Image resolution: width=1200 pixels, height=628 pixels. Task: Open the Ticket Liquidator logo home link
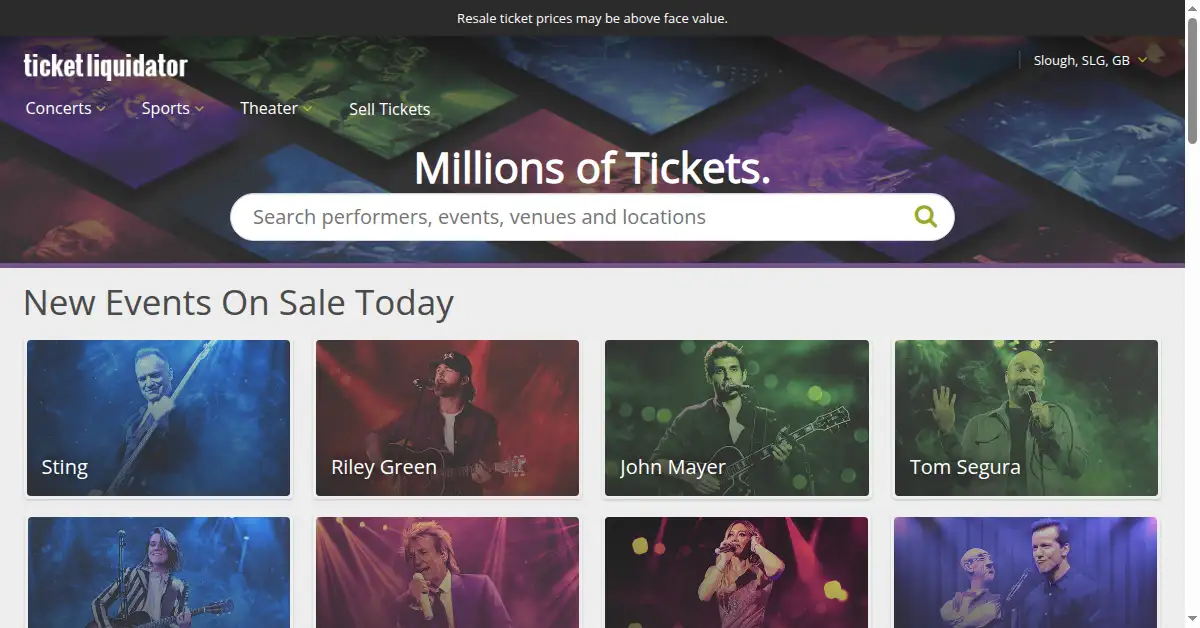106,66
